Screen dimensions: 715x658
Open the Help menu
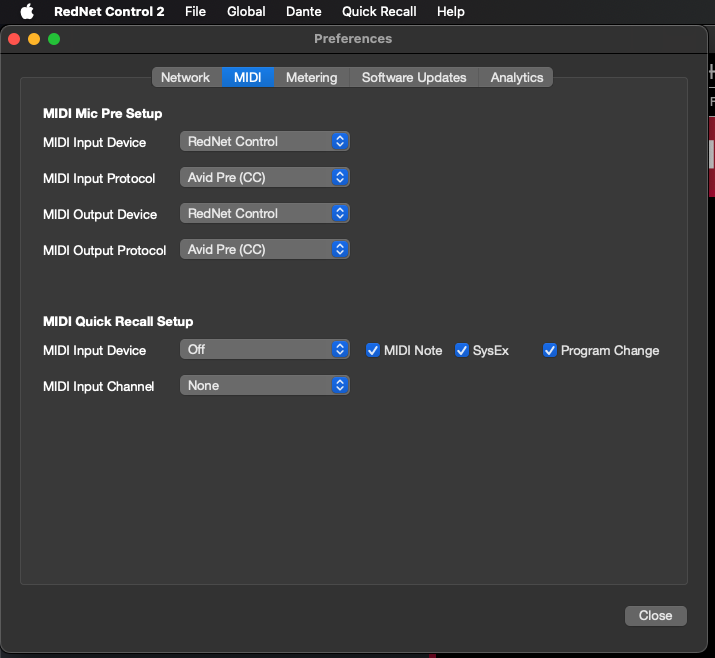451,11
